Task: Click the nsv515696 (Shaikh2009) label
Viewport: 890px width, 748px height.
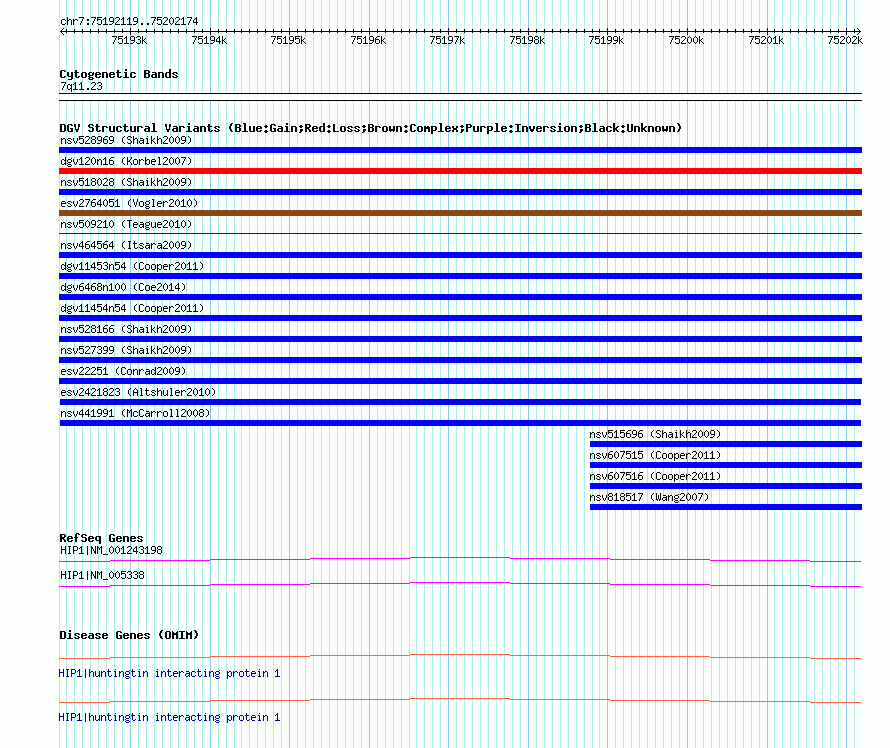Action: (655, 434)
